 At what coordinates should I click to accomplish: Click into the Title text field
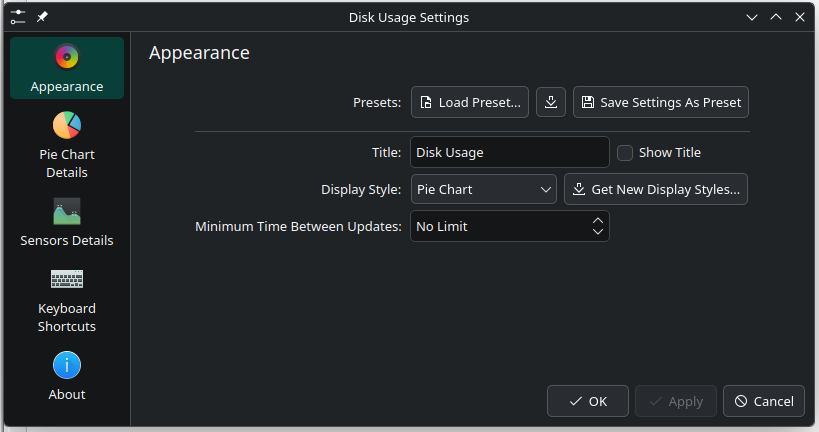pyautogui.click(x=509, y=153)
